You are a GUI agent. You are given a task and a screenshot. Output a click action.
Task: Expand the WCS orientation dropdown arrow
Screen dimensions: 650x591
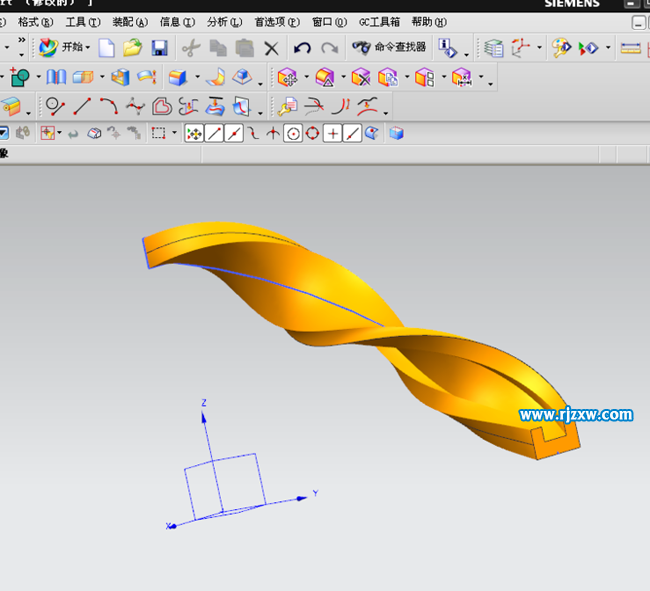click(540, 47)
